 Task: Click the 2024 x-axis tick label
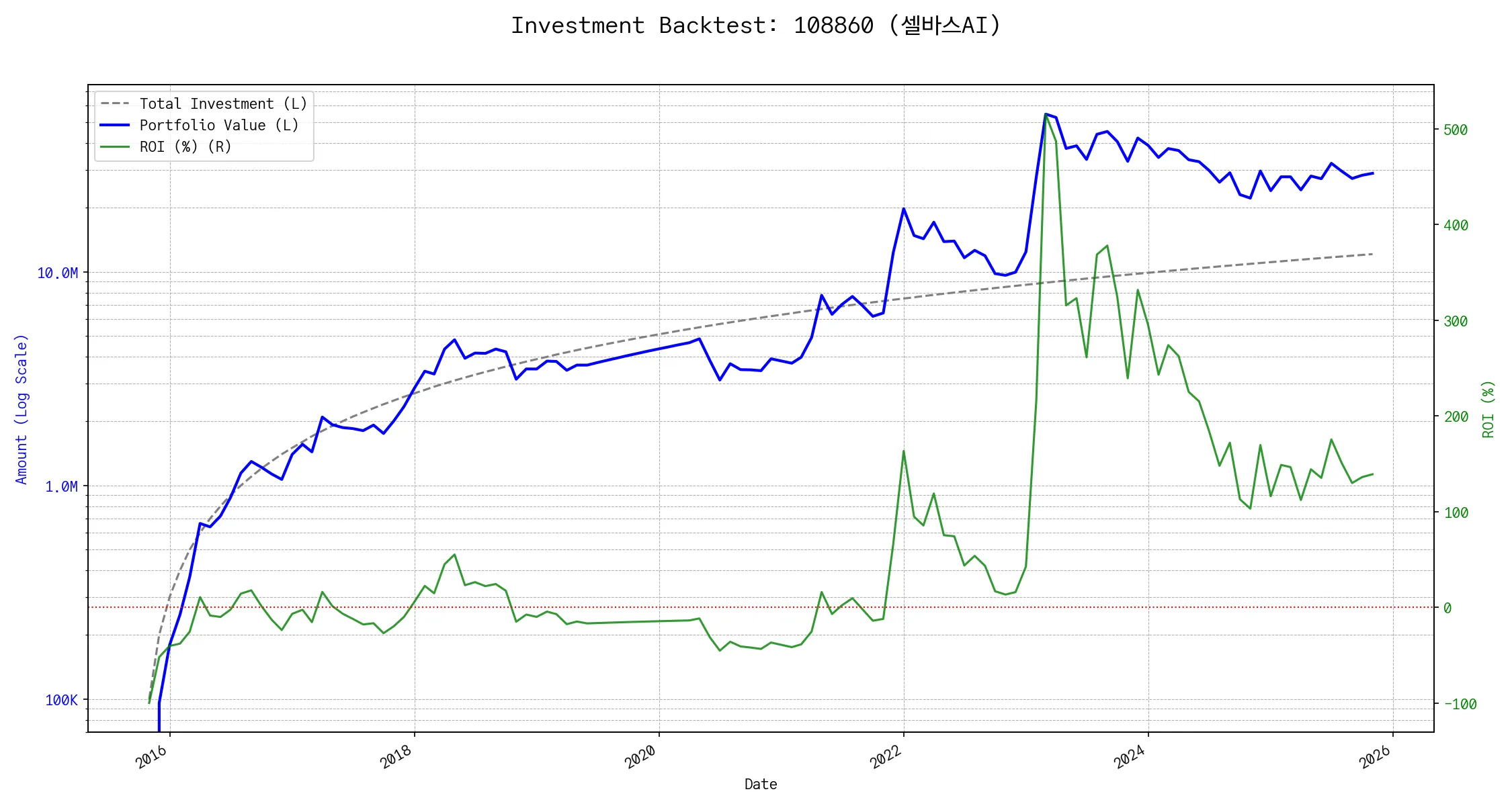[x=1130, y=757]
